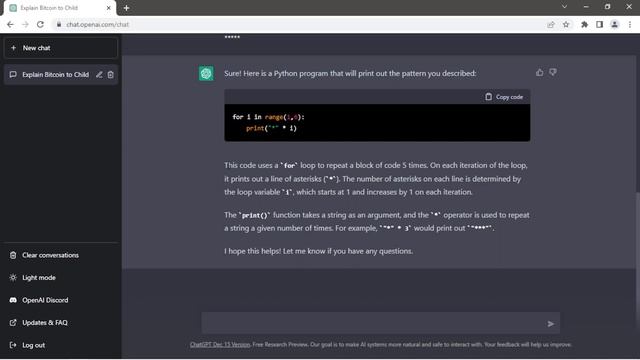
Task: Click the chat bubble icon in sidebar
Action: (x=13, y=75)
